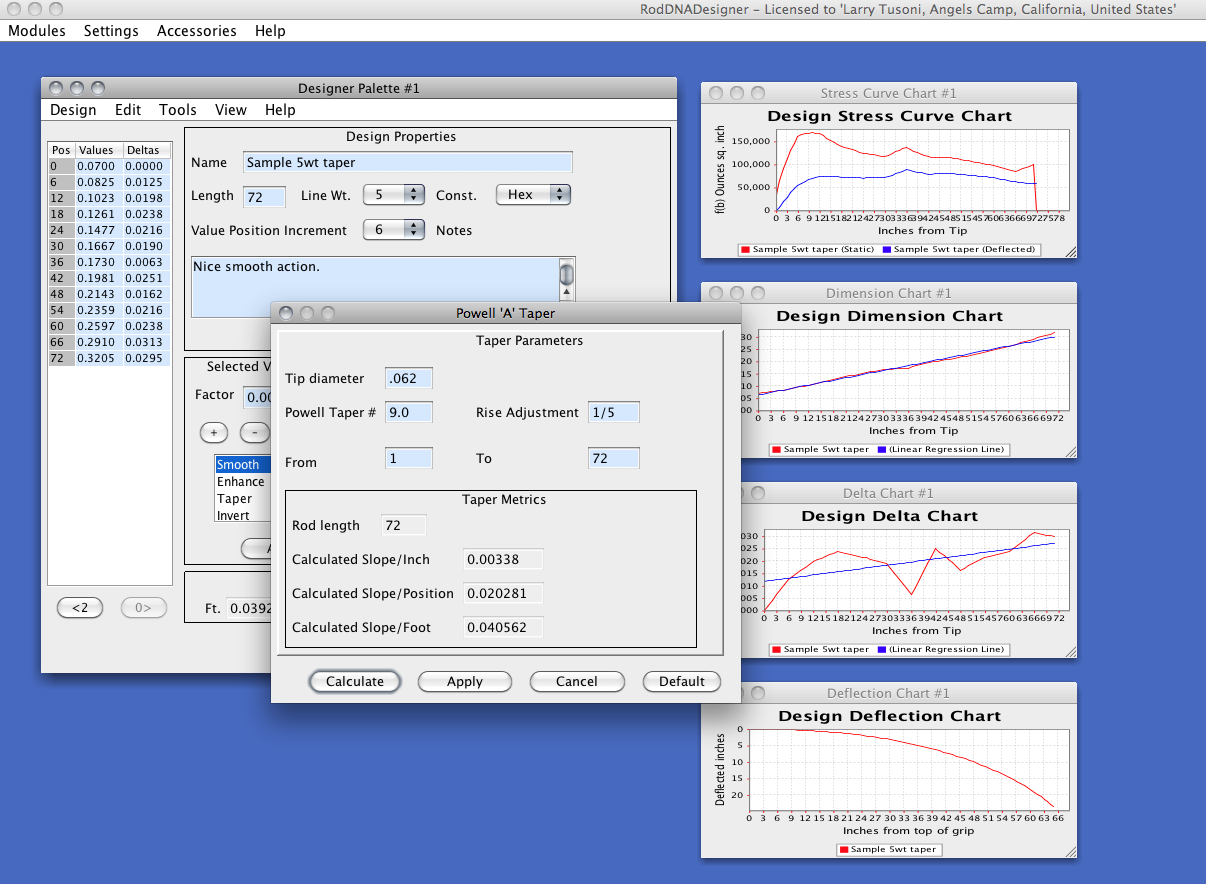Click blue legend swatch in Dimension Chart
Viewport: 1206px width, 884px height.
(x=882, y=450)
